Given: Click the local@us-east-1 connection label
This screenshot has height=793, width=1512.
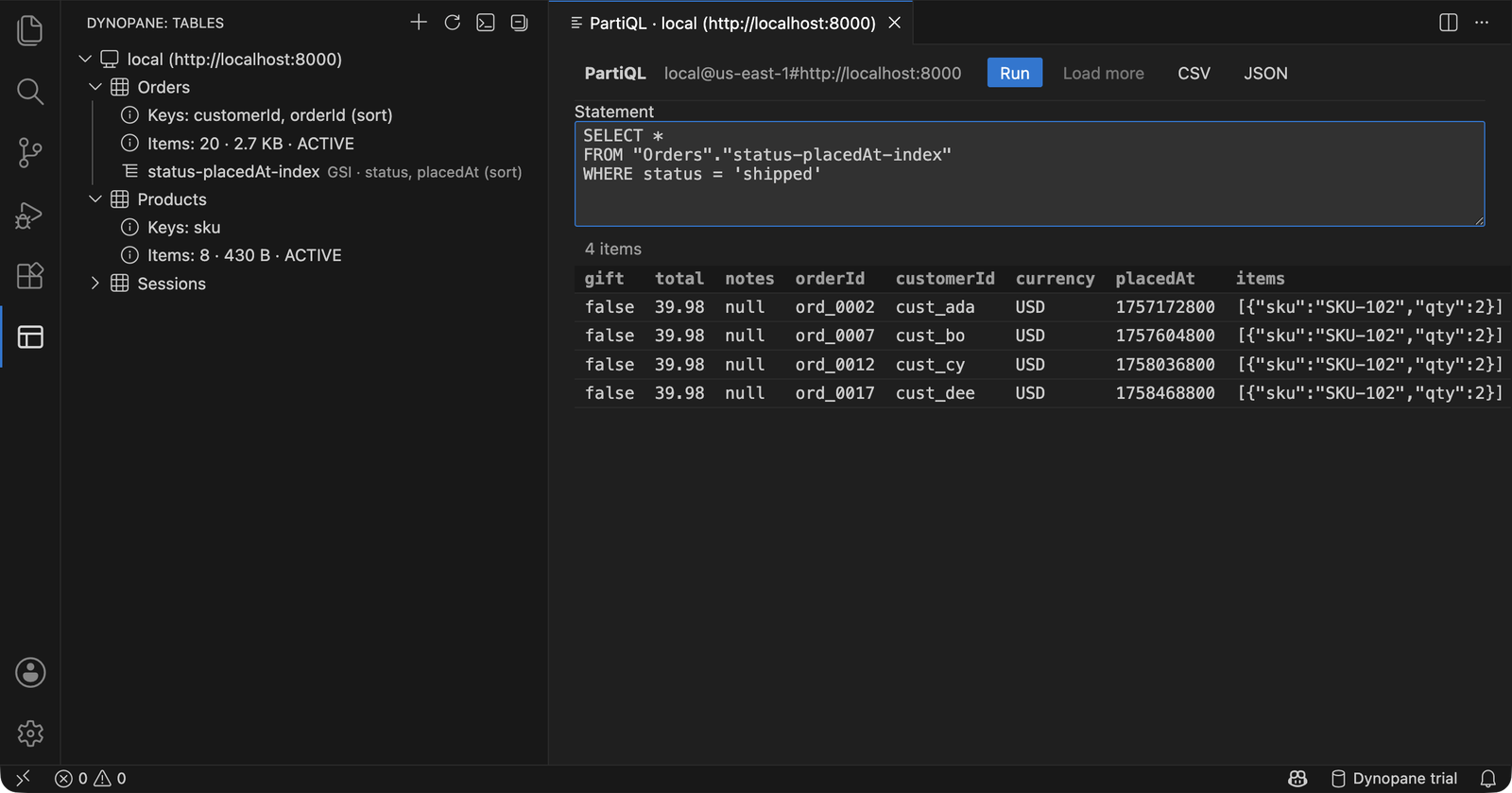Looking at the screenshot, I should click(x=813, y=73).
